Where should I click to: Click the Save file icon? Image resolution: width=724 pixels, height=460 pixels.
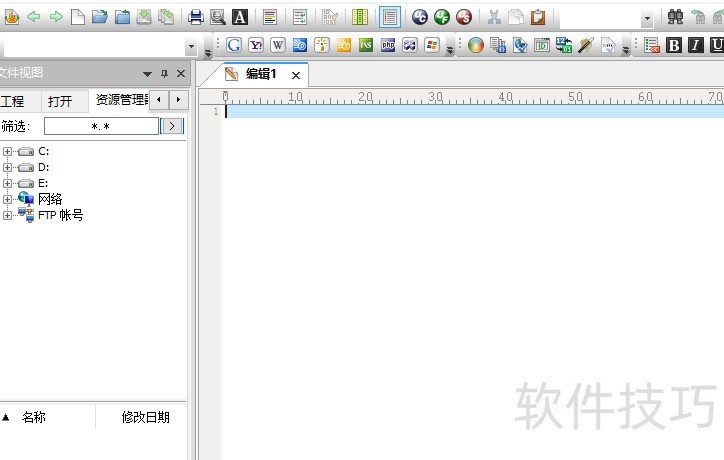[144, 18]
